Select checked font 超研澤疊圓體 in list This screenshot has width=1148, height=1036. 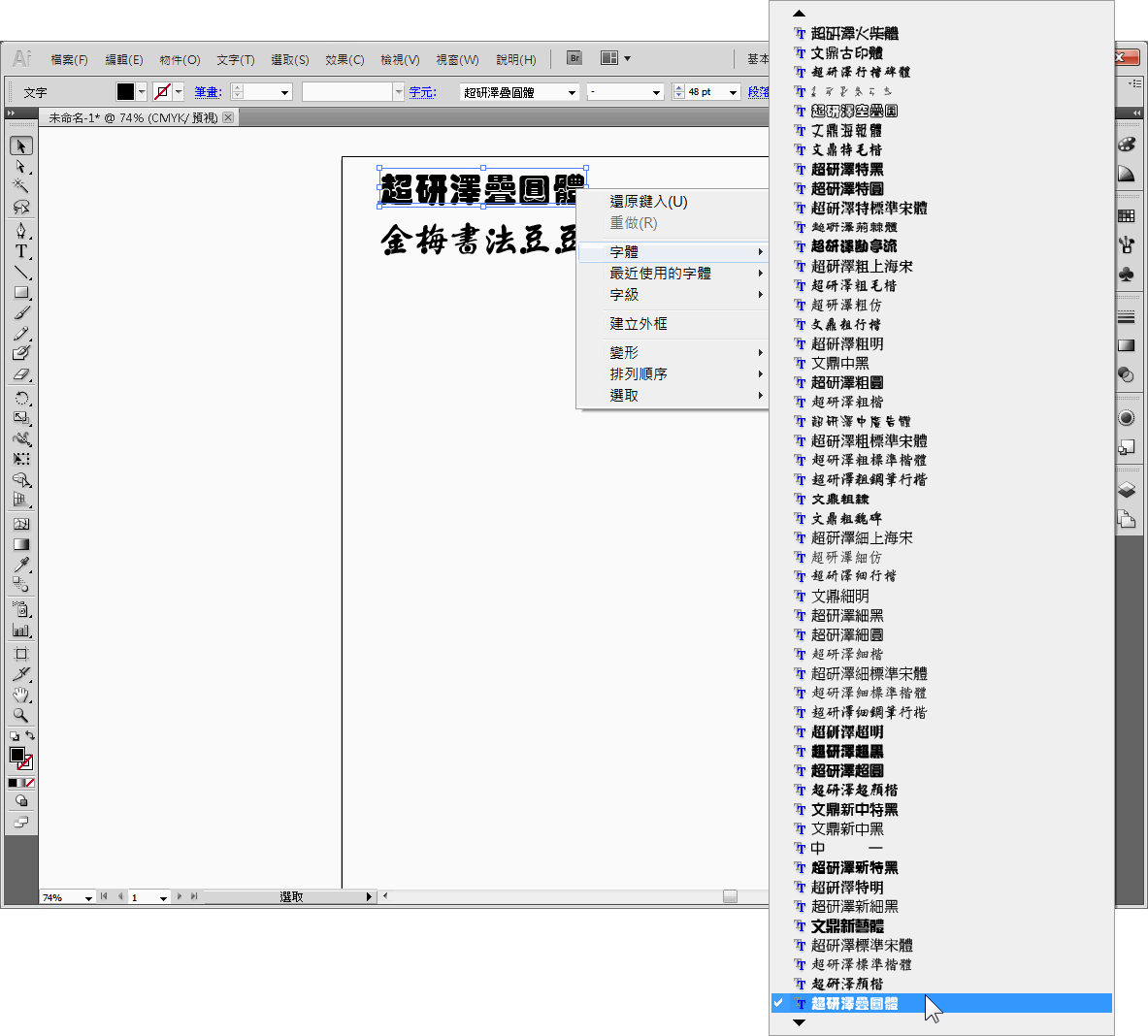point(854,1004)
